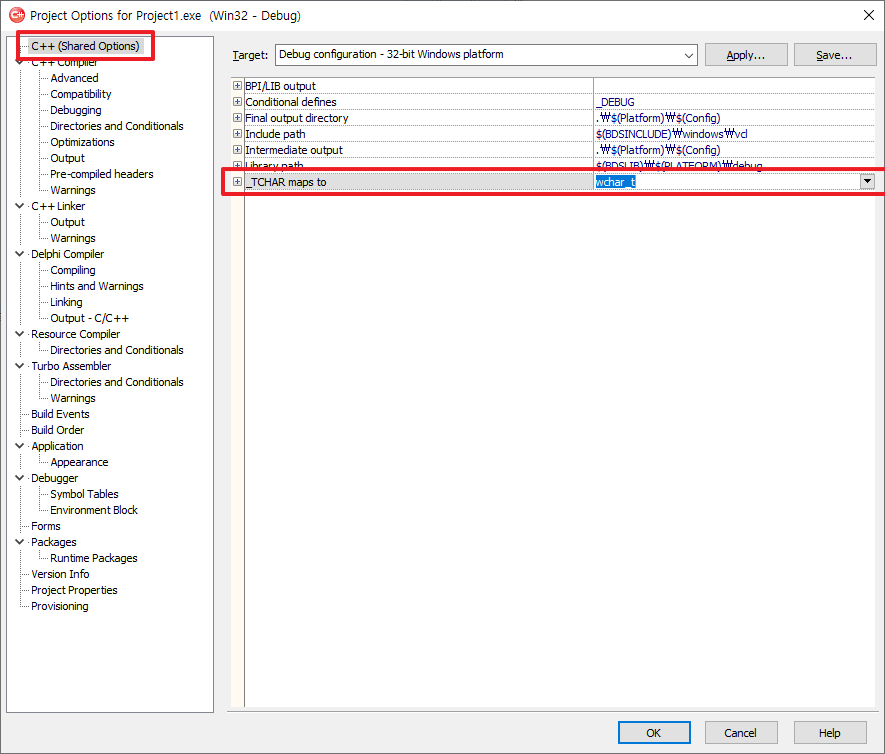Viewport: 885px width, 754px height.
Task: Collapse the Debugger node
Action: coord(20,478)
